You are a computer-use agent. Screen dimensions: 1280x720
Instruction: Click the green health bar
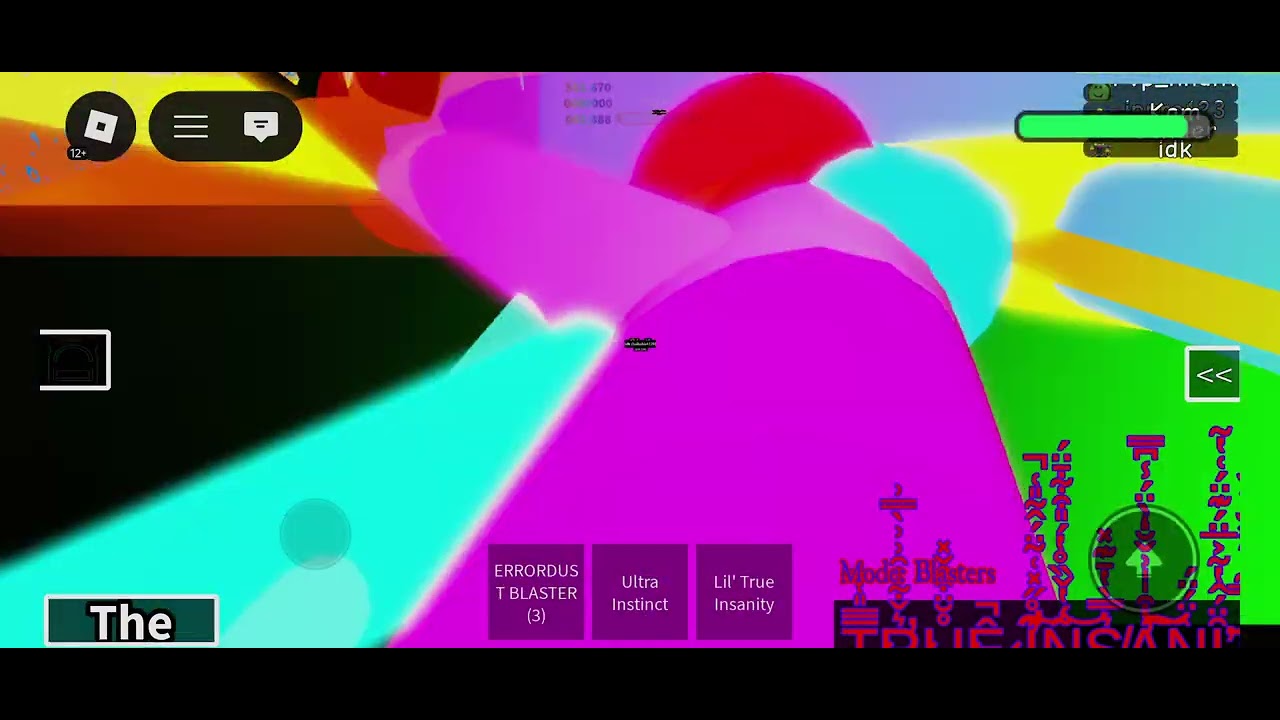pyautogui.click(x=1113, y=128)
